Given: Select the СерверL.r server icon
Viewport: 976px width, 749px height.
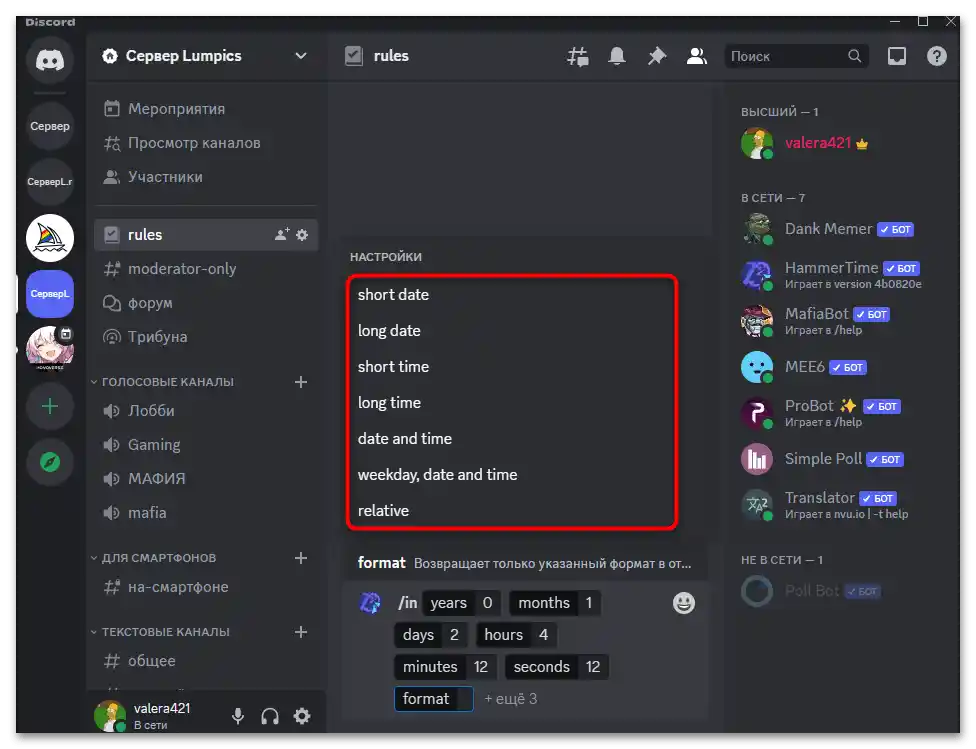Looking at the screenshot, I should [50, 182].
